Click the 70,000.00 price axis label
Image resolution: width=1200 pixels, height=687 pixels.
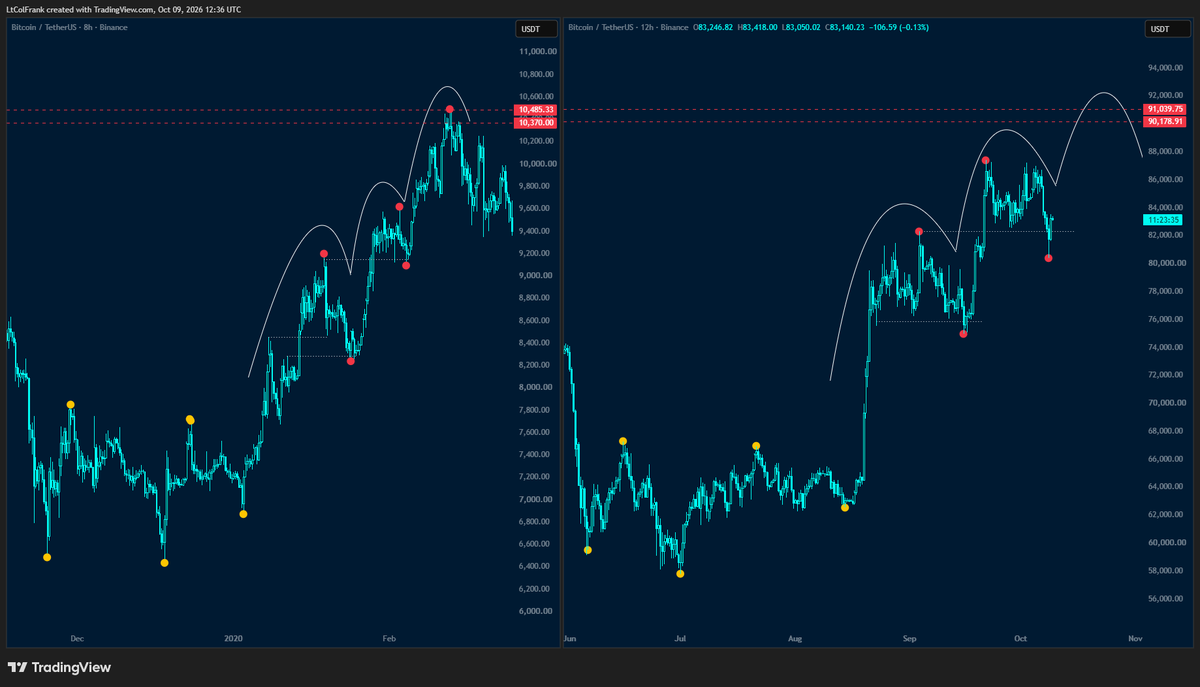1166,403
